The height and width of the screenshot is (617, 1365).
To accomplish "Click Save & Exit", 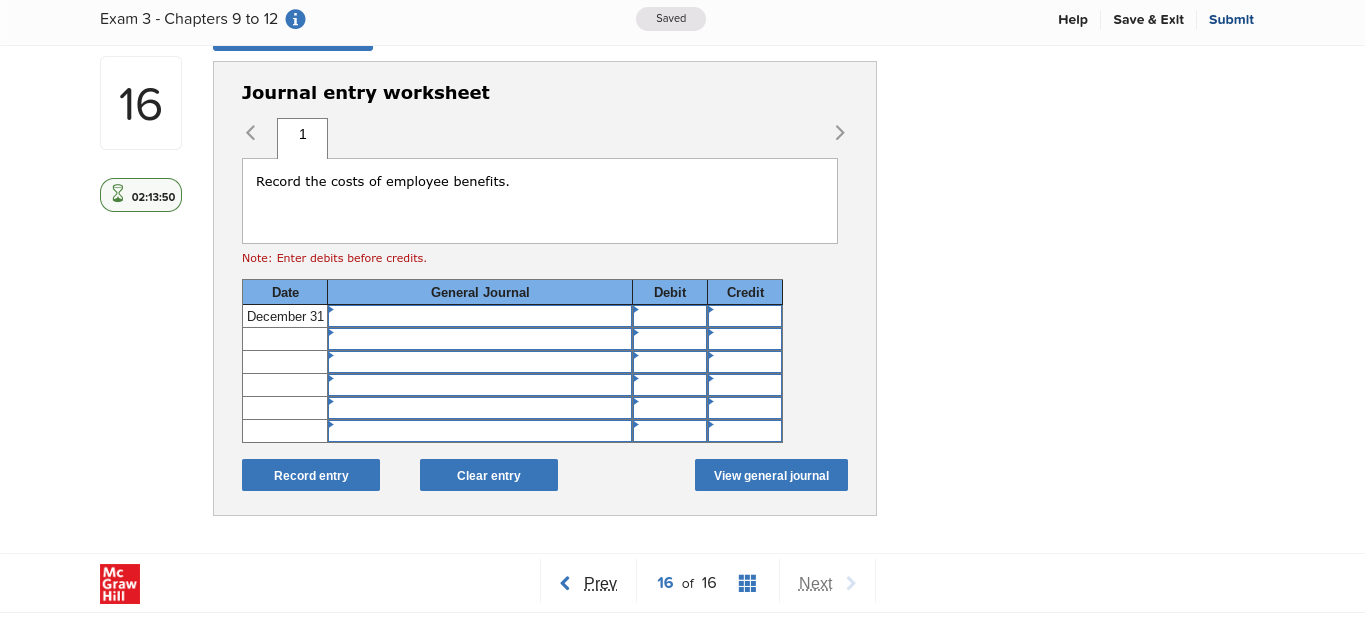I will (x=1148, y=19).
